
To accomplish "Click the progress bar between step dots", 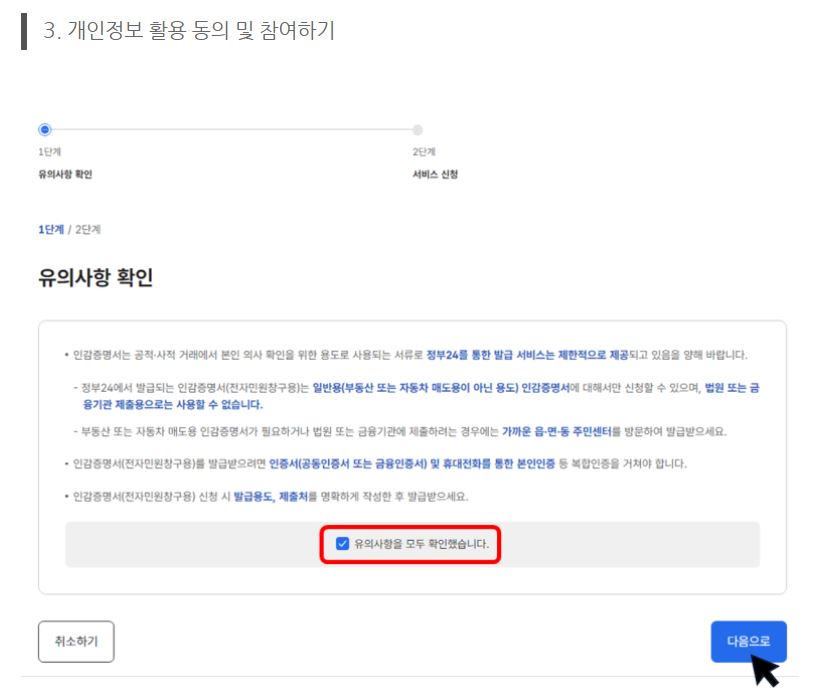I will (228, 129).
